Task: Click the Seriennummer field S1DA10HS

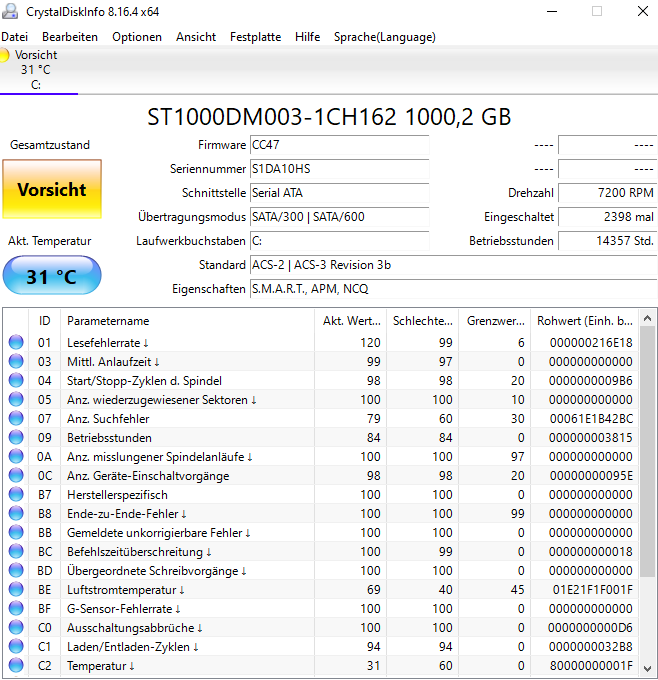Action: [340, 169]
